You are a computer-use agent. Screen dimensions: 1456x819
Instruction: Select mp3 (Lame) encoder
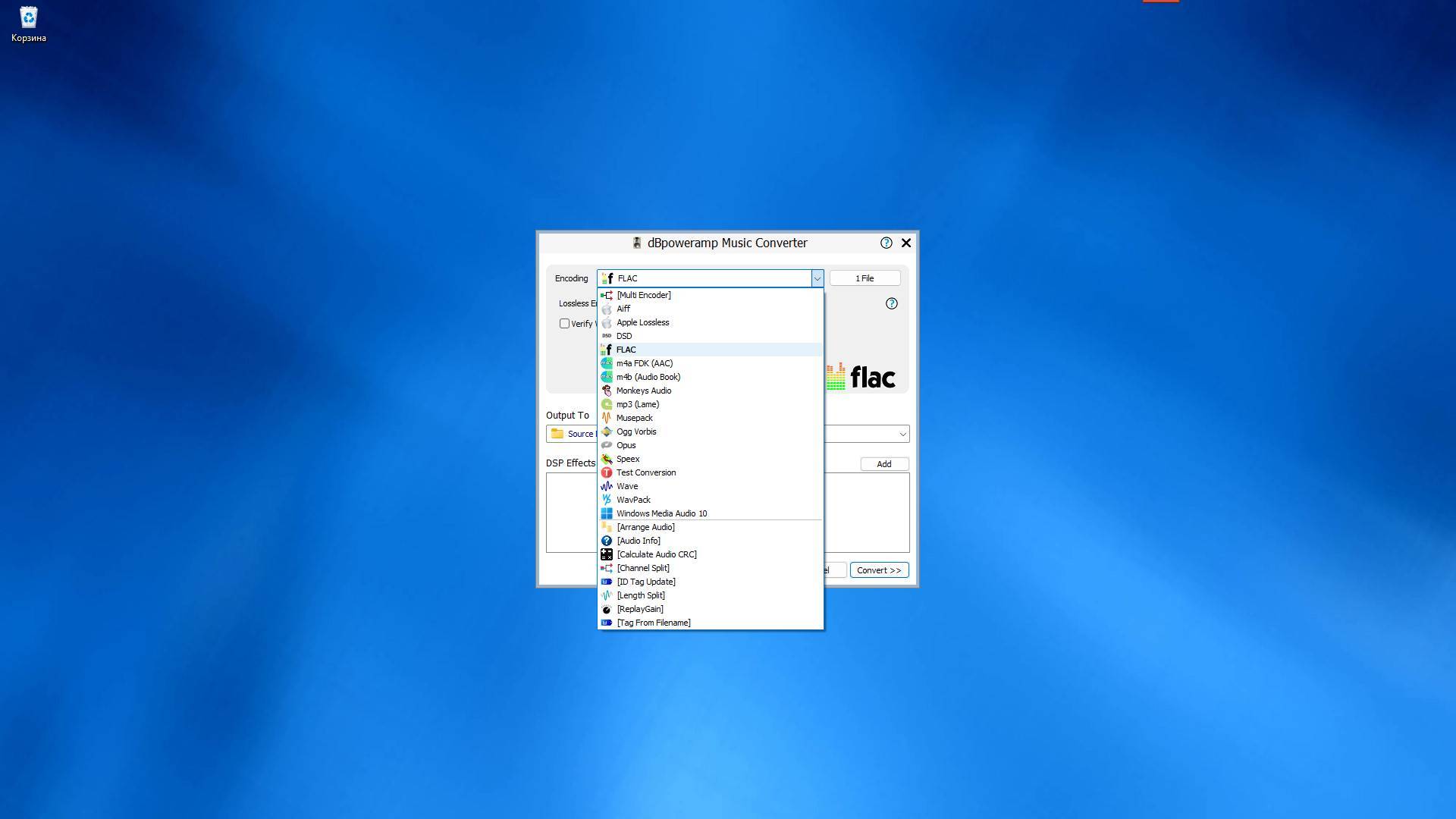point(711,404)
